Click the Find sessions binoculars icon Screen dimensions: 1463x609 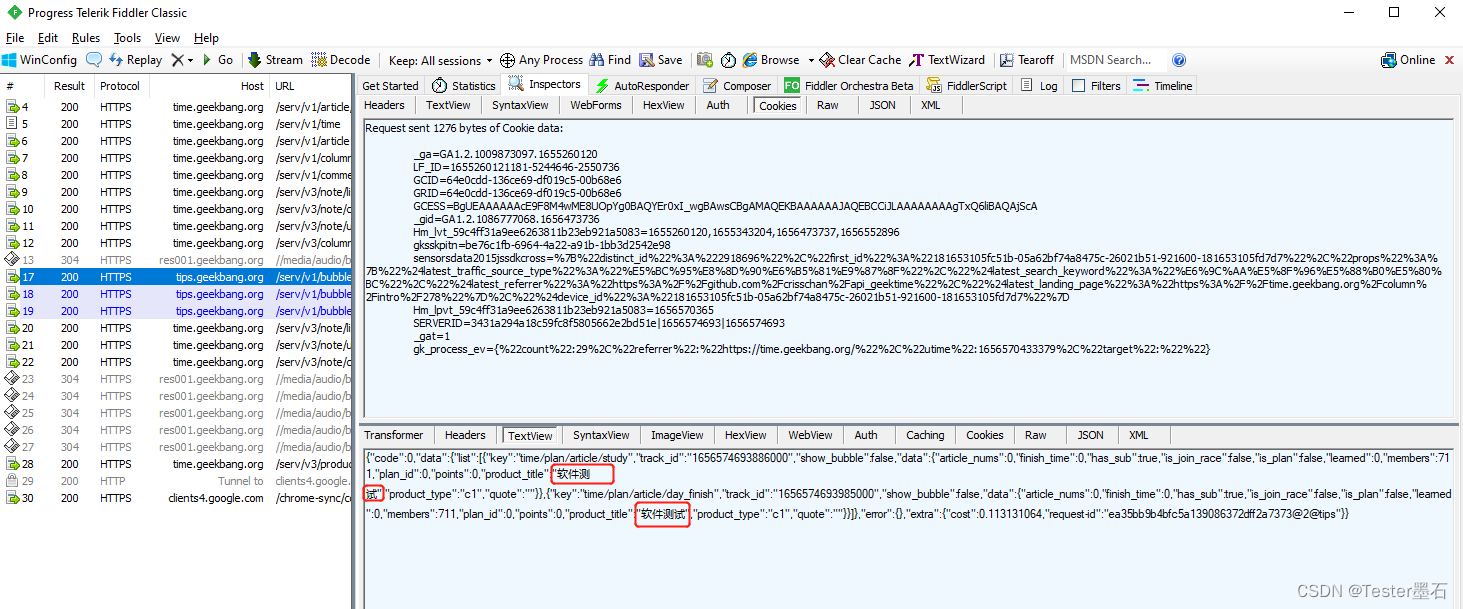click(x=597, y=59)
